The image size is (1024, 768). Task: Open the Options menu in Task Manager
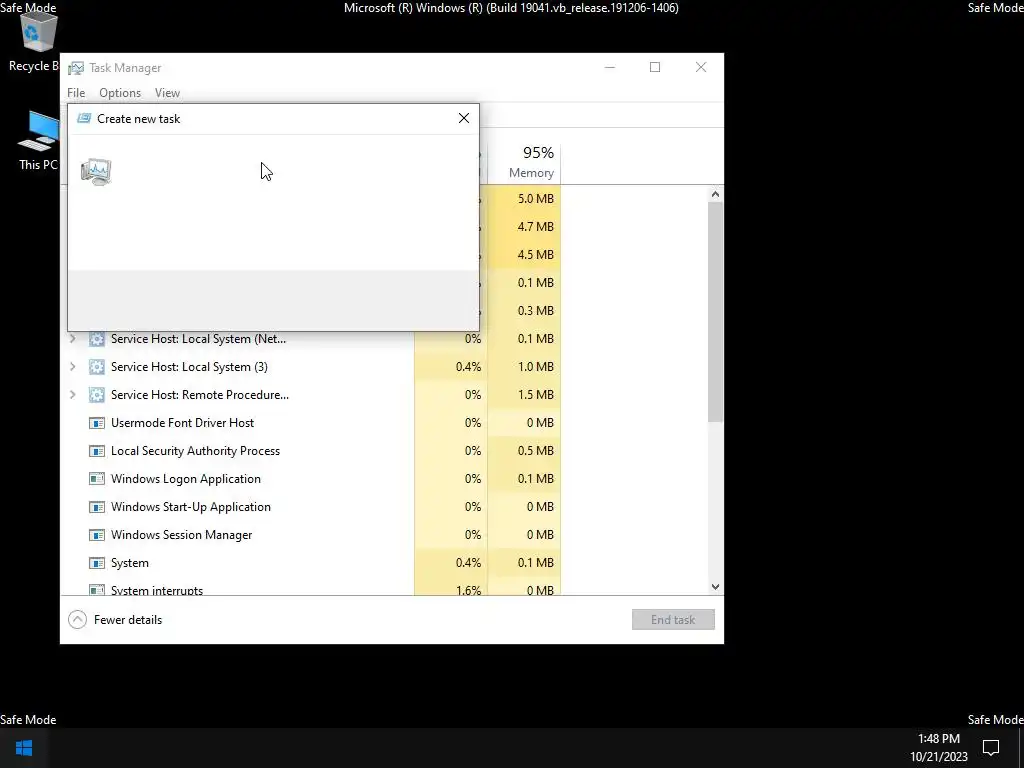click(x=120, y=93)
